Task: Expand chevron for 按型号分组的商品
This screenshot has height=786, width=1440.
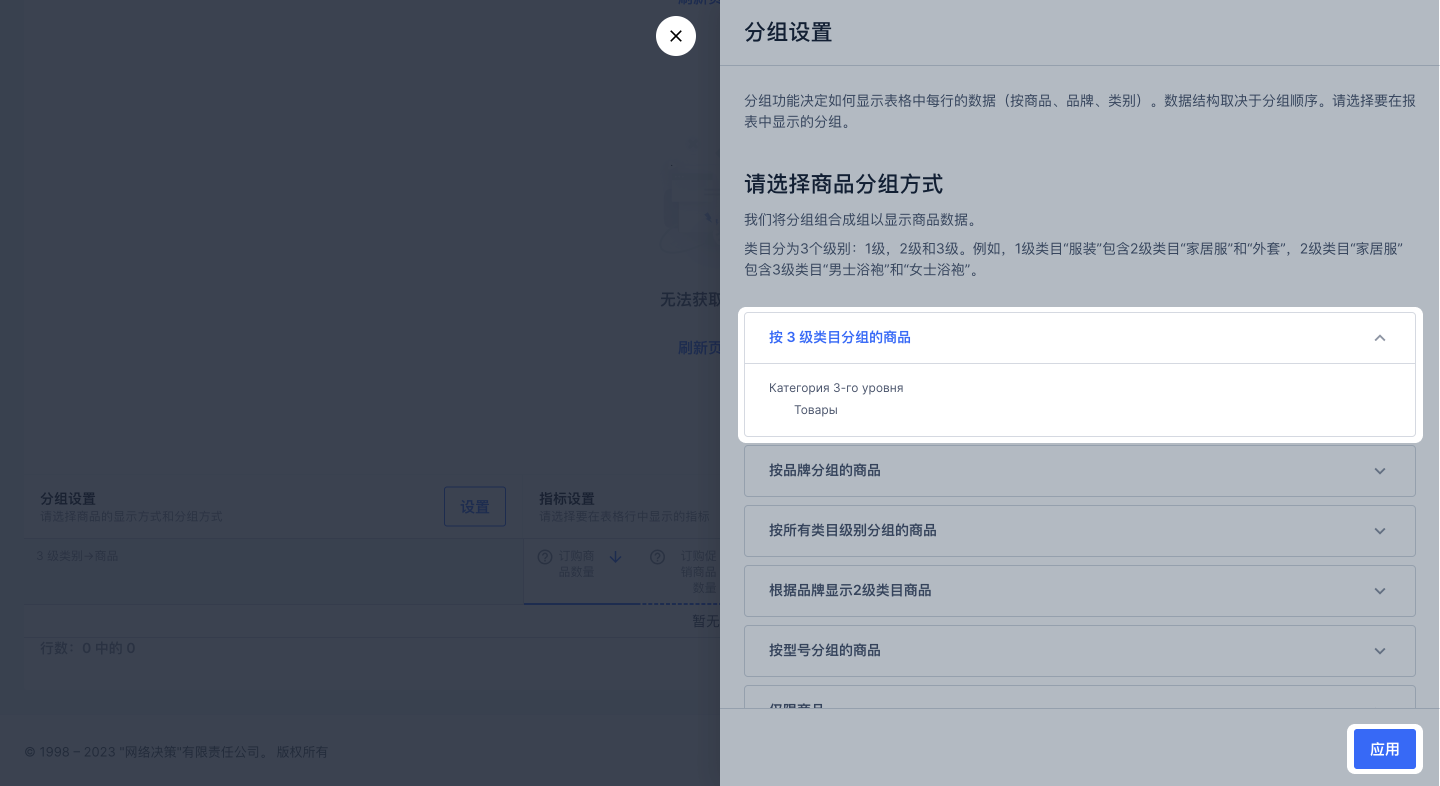Action: pyautogui.click(x=1380, y=651)
